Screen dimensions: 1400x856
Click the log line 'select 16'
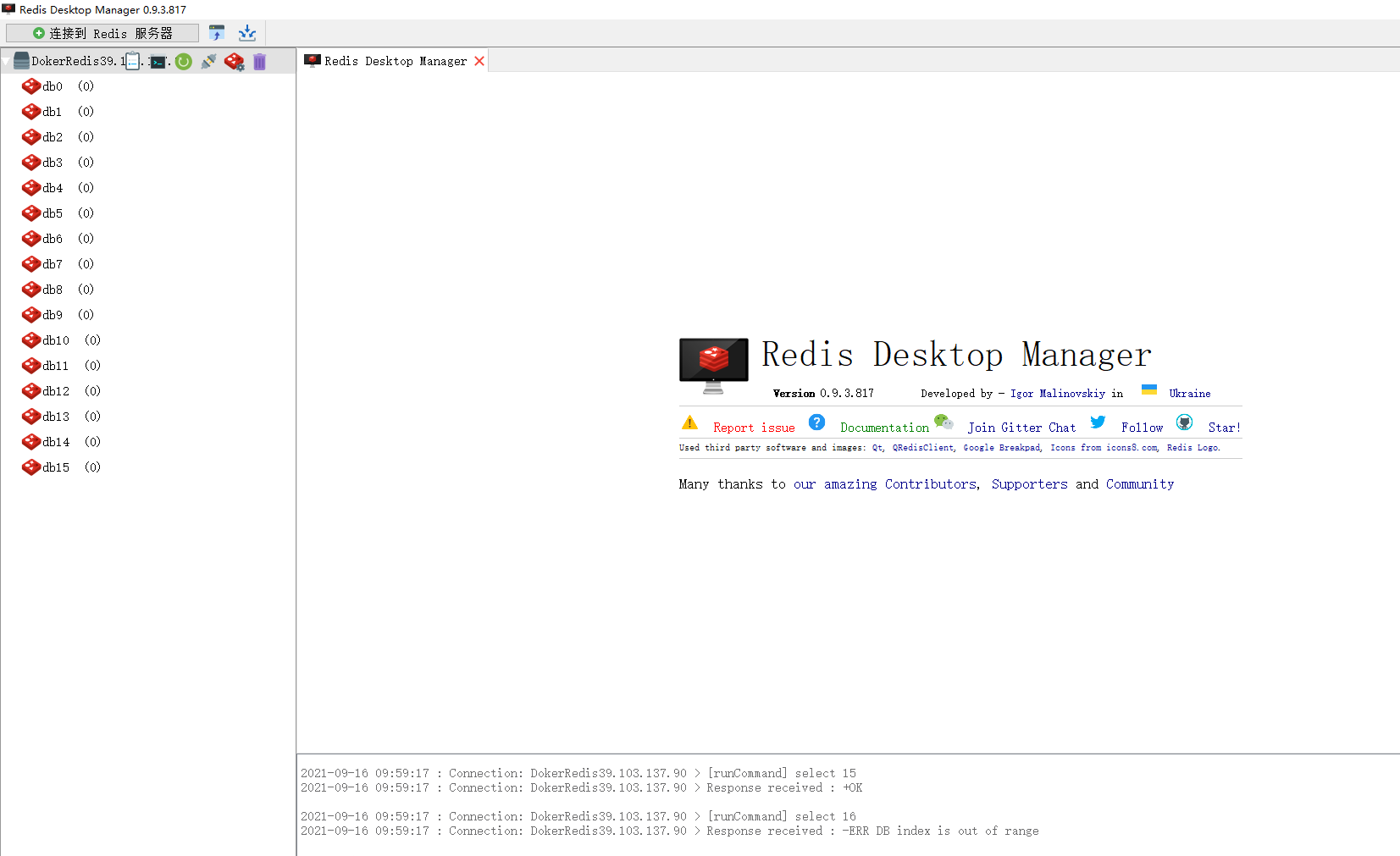pyautogui.click(x=578, y=816)
